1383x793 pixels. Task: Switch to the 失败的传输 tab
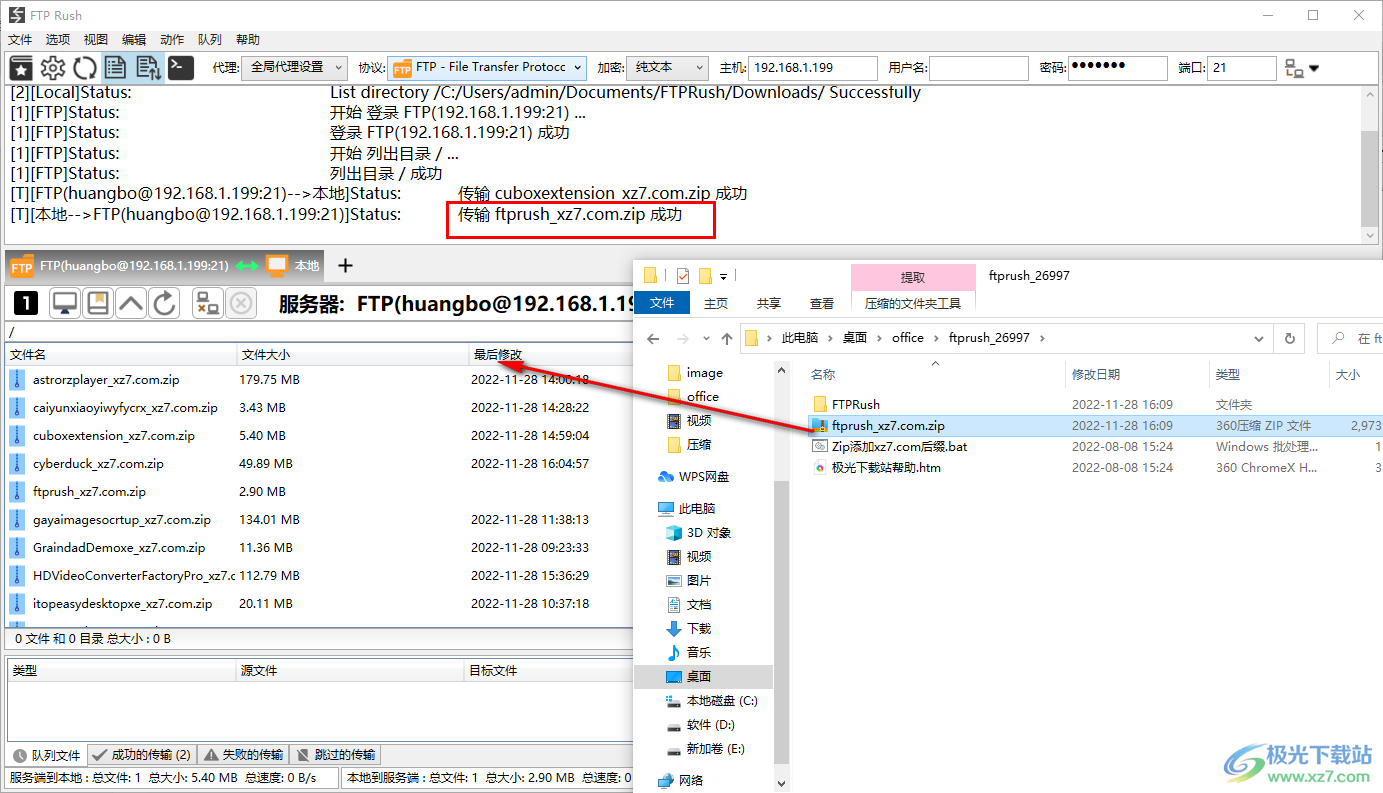tap(243, 755)
